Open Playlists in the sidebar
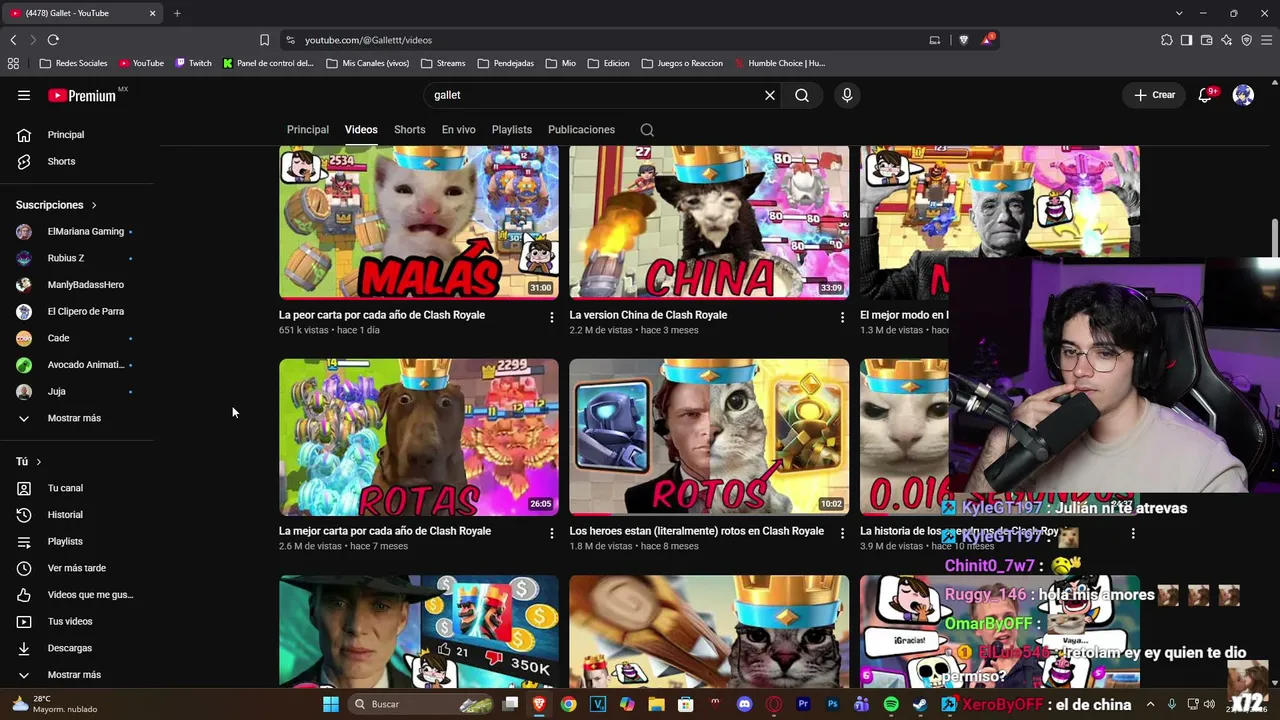 [x=77, y=541]
